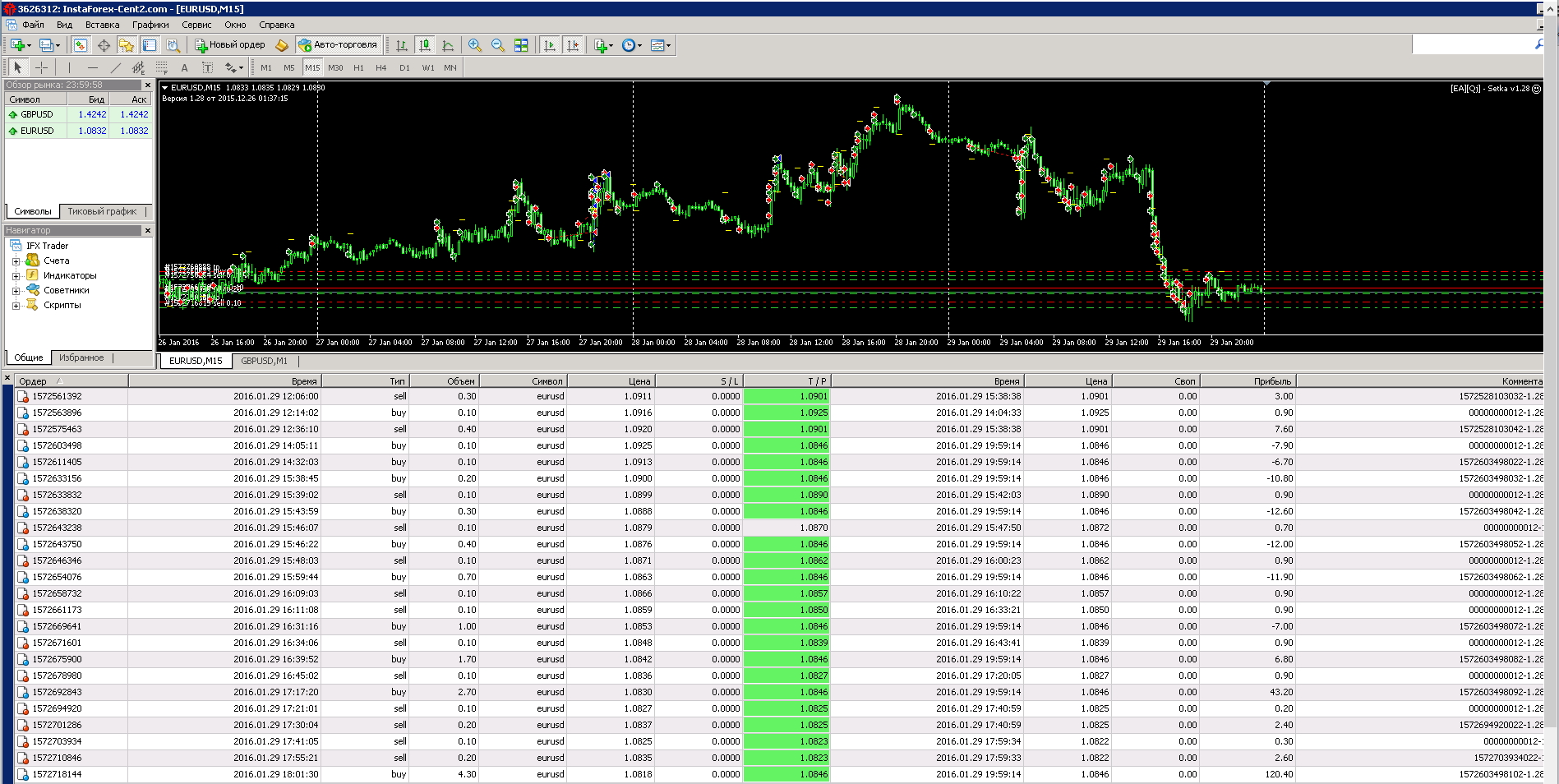Switch timeframe to H1
The image size is (1559, 784).
tap(358, 67)
